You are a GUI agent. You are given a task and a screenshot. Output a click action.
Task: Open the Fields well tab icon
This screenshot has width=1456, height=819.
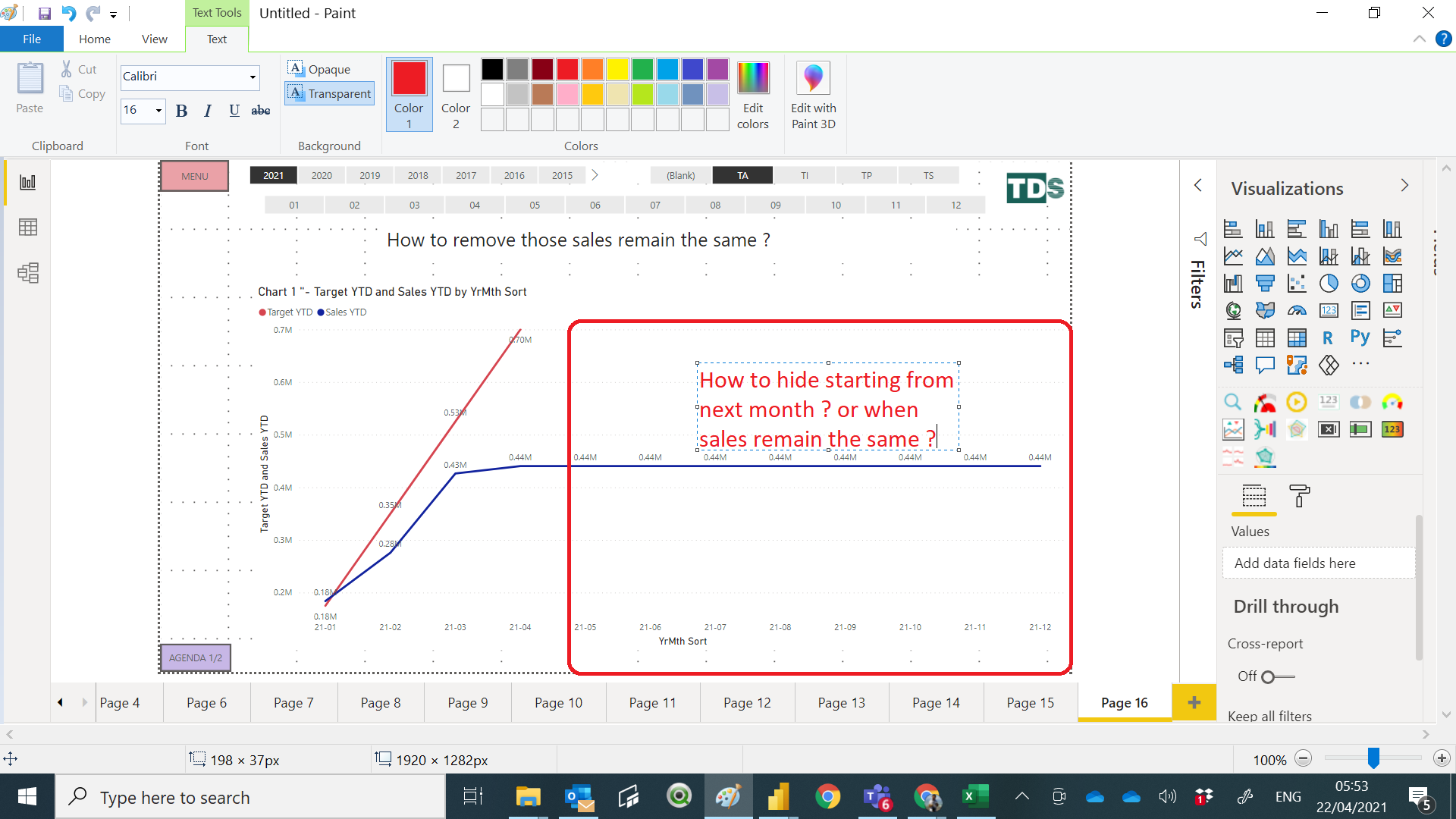(x=1254, y=496)
